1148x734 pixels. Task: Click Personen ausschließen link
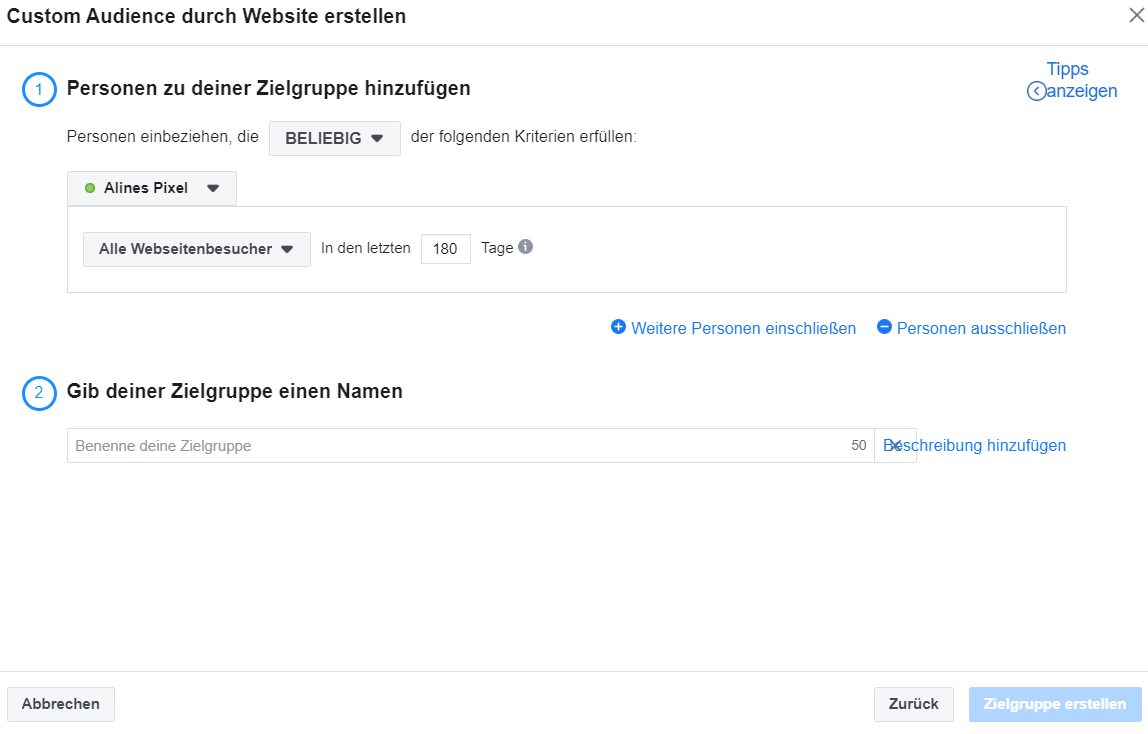981,329
